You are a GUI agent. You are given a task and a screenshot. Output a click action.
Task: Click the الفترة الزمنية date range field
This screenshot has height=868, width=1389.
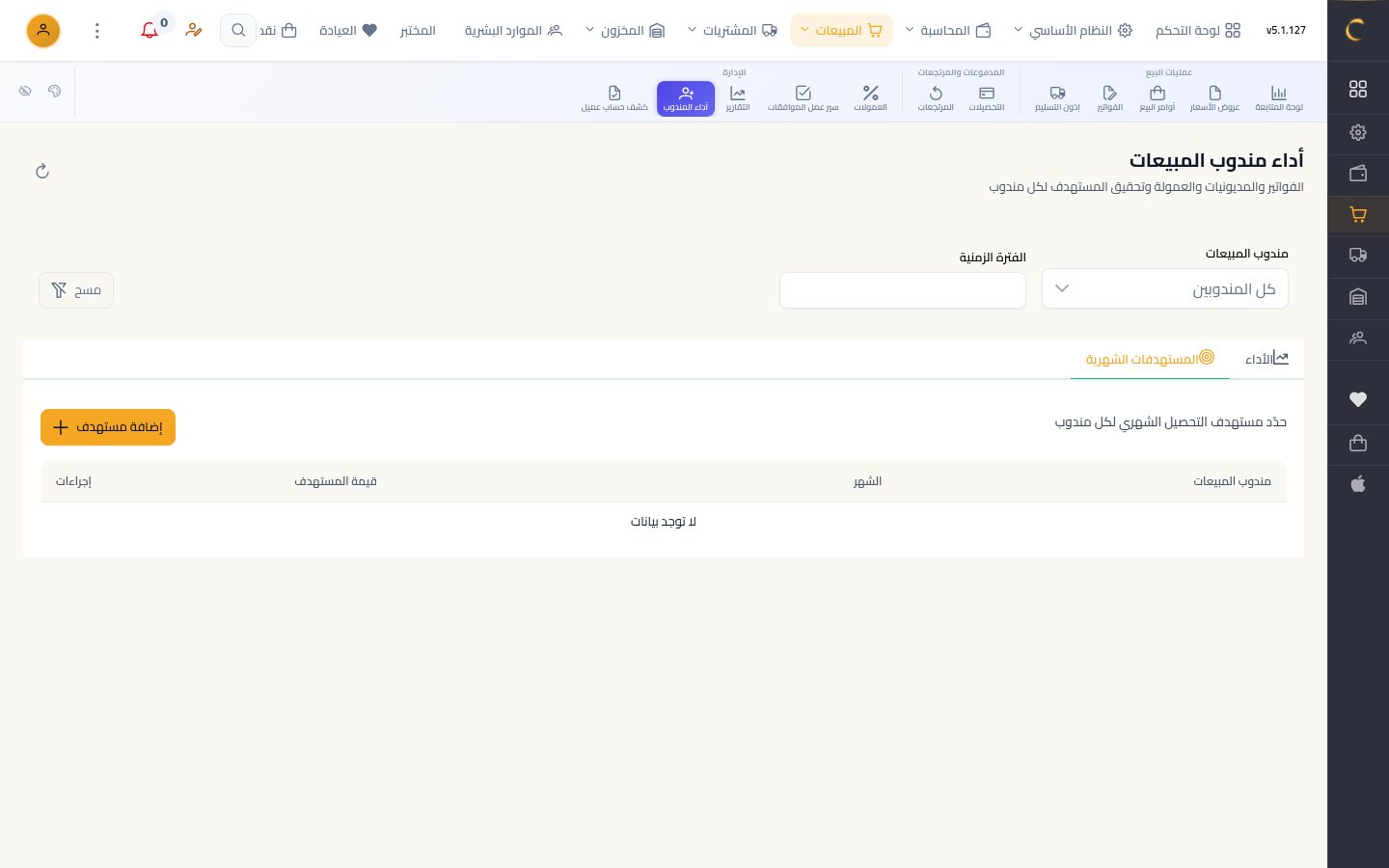point(903,290)
